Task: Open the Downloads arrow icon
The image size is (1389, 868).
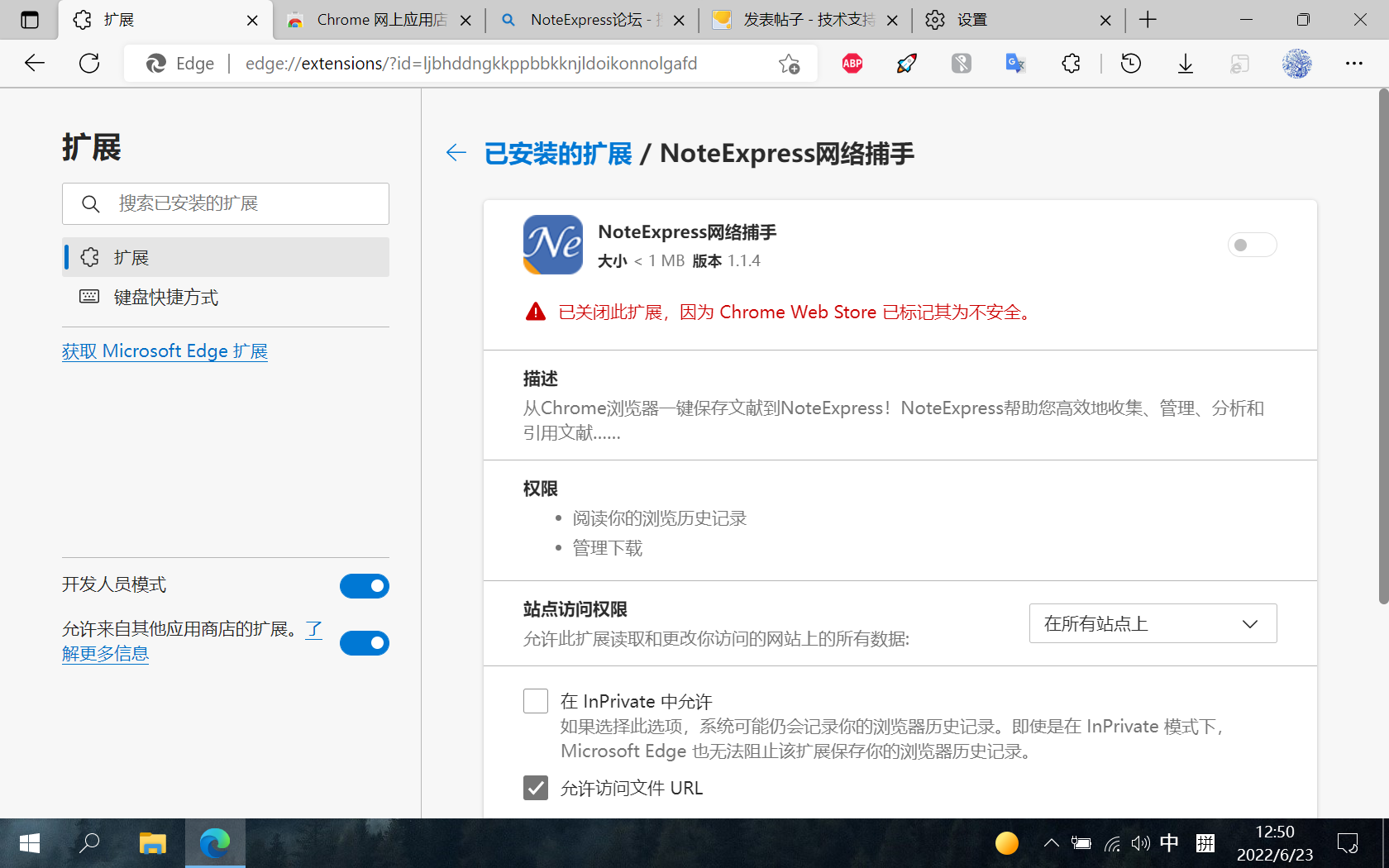Action: [1186, 64]
